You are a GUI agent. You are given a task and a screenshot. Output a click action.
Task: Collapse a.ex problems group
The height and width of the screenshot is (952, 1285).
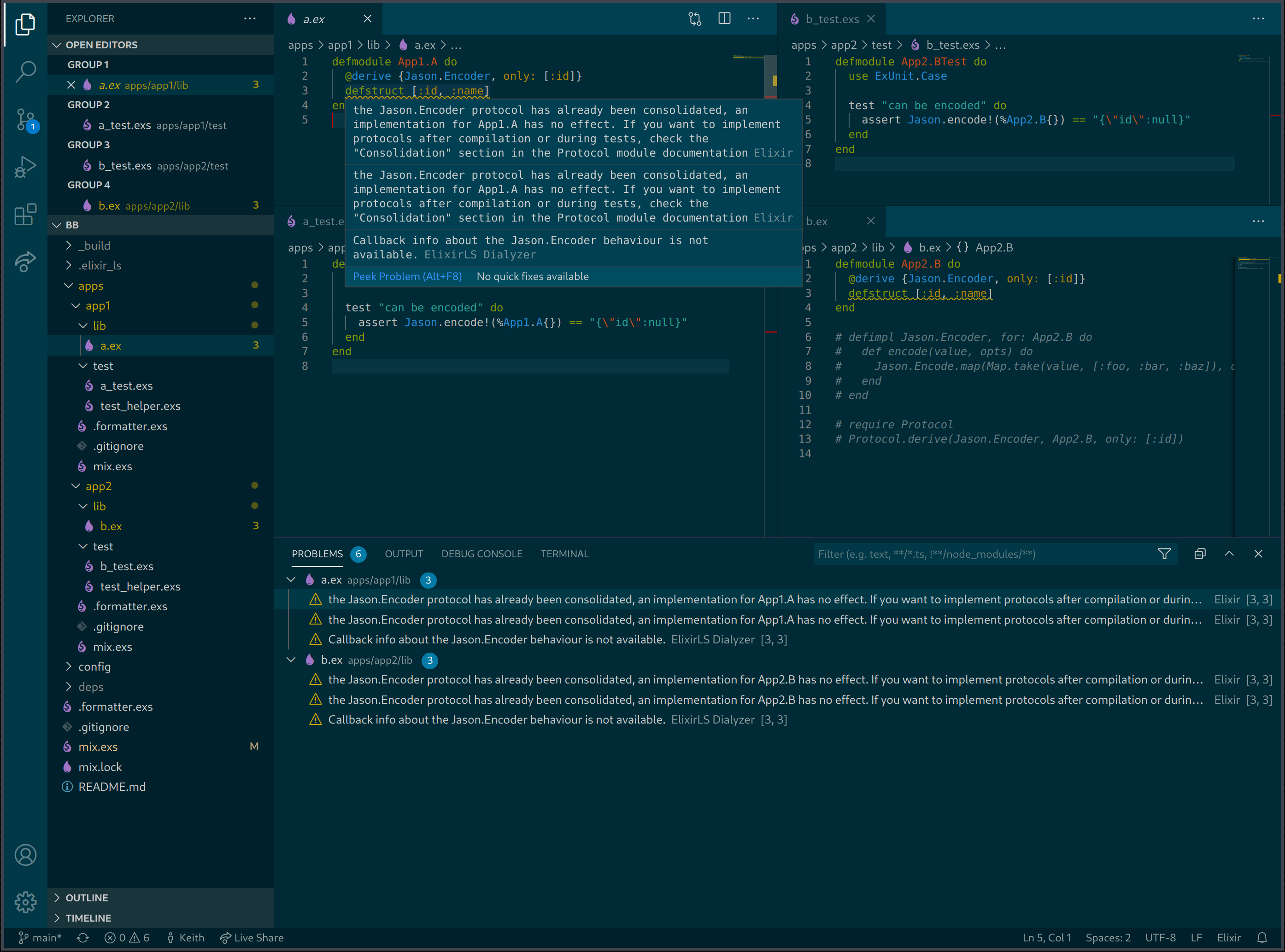[x=291, y=580]
